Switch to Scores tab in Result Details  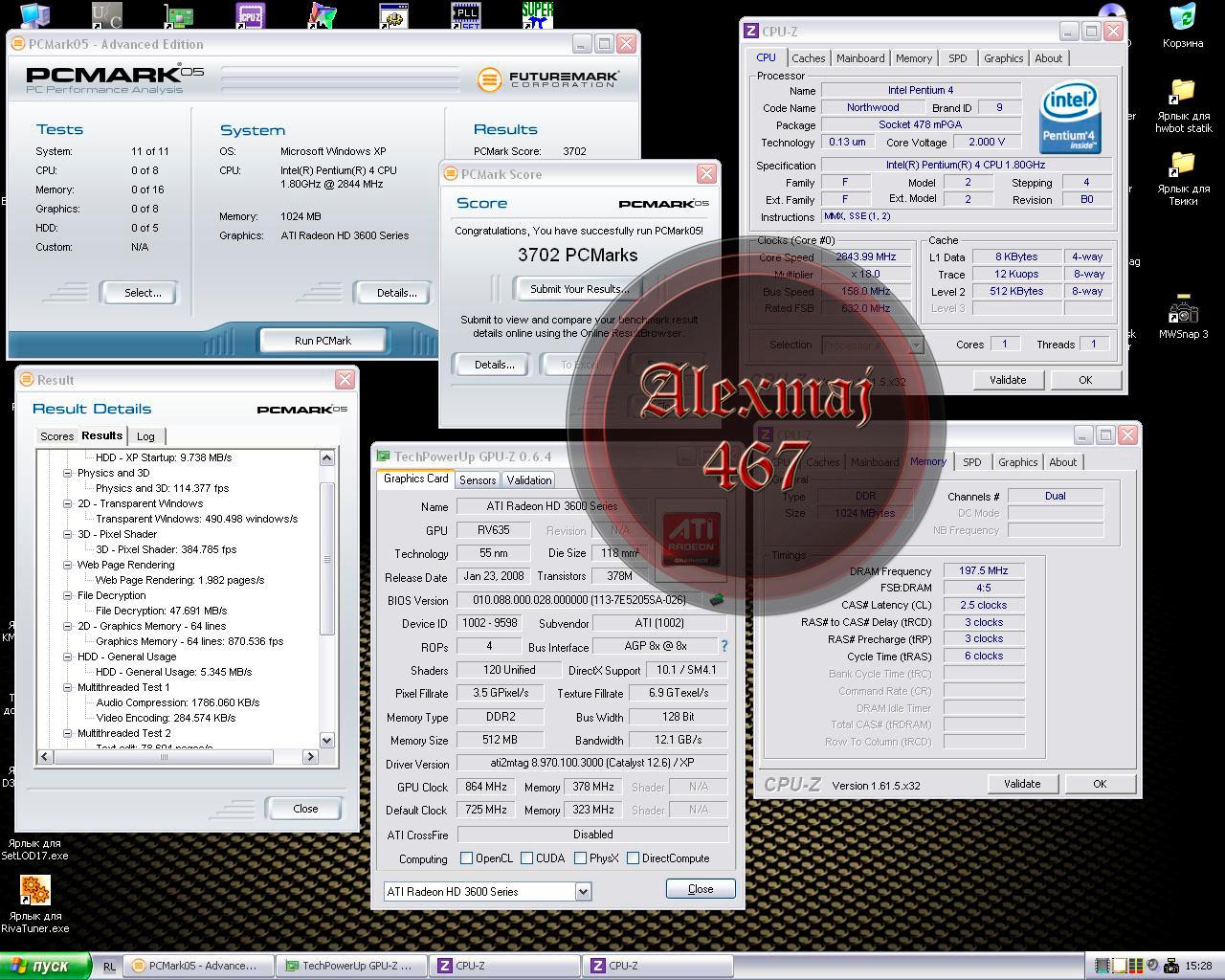[56, 436]
